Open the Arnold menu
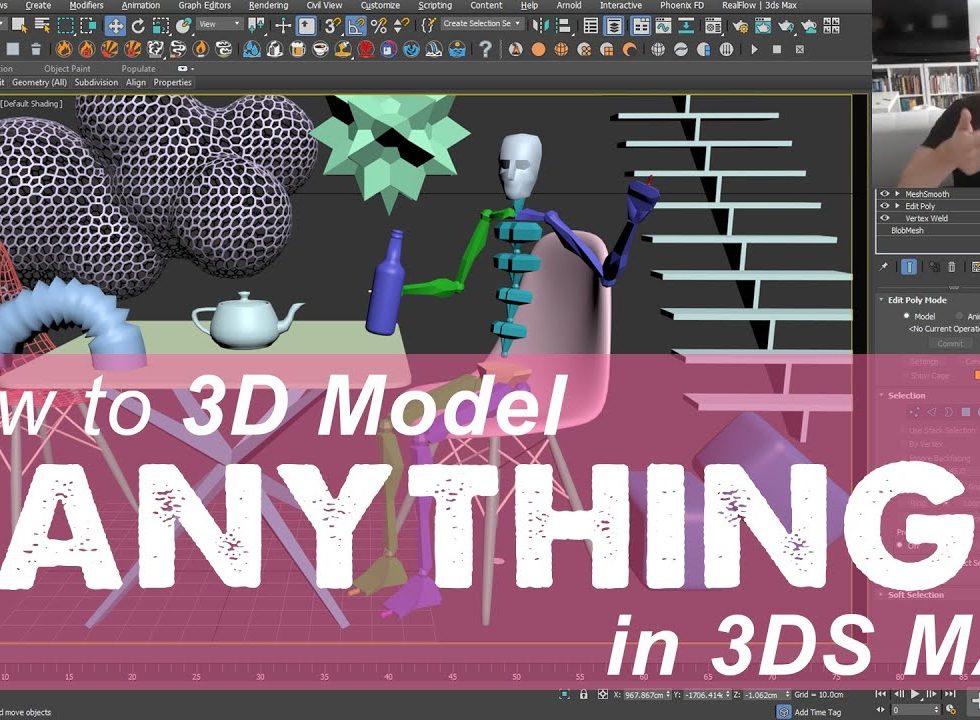Viewport: 980px width, 720px height. click(x=569, y=6)
